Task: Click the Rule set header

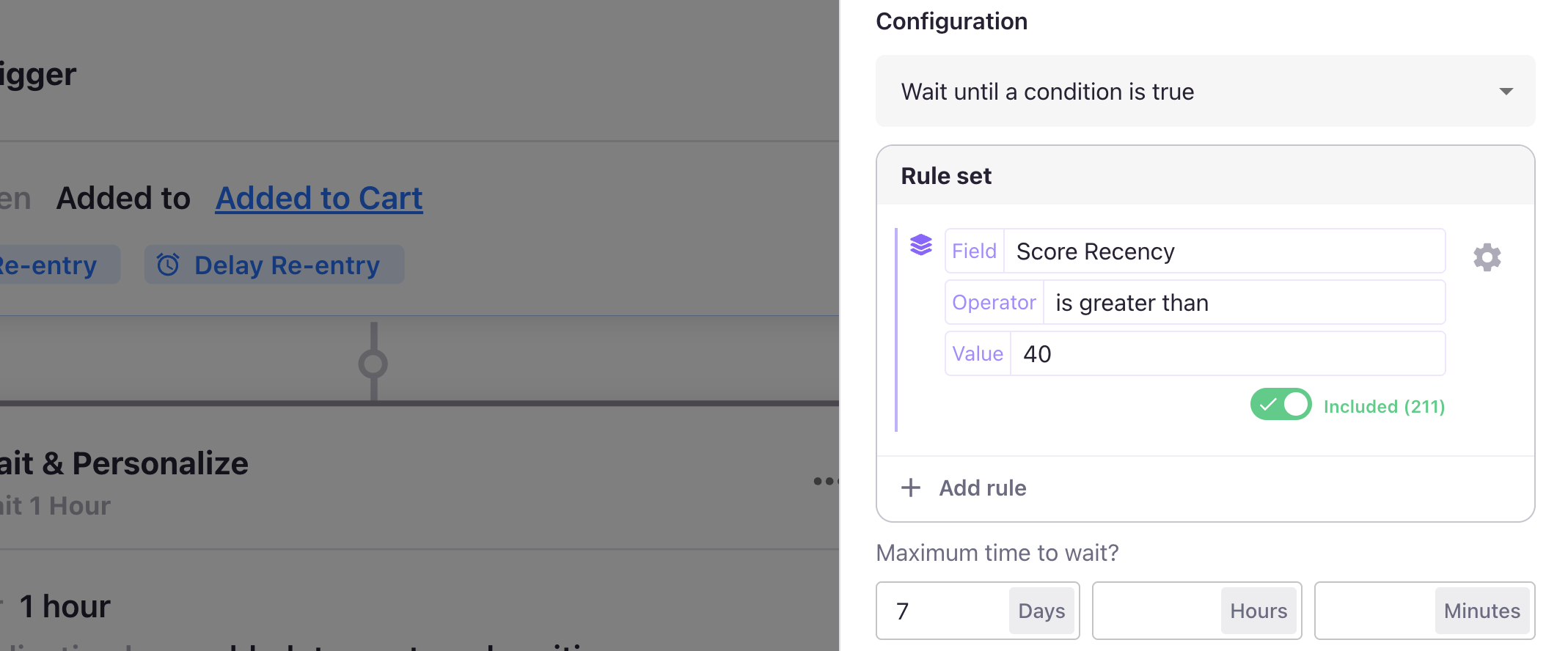Action: point(946,176)
